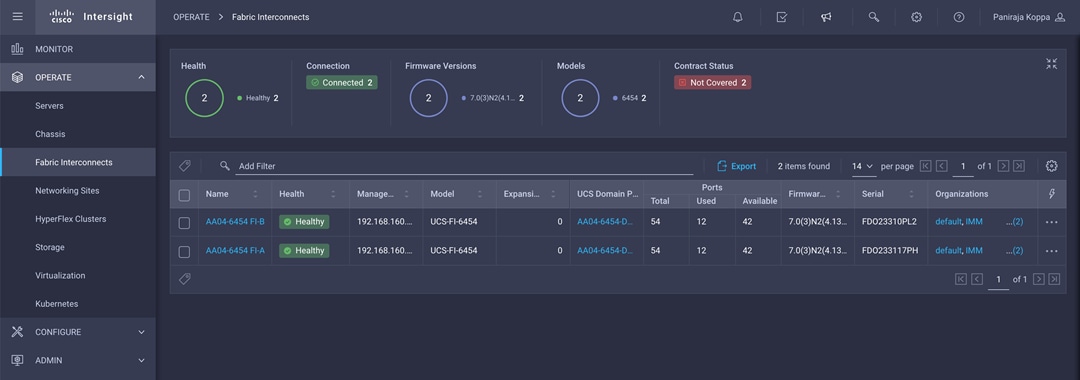This screenshot has height=380, width=1080.
Task: Go to next page at top pagination
Action: coord(1004,166)
